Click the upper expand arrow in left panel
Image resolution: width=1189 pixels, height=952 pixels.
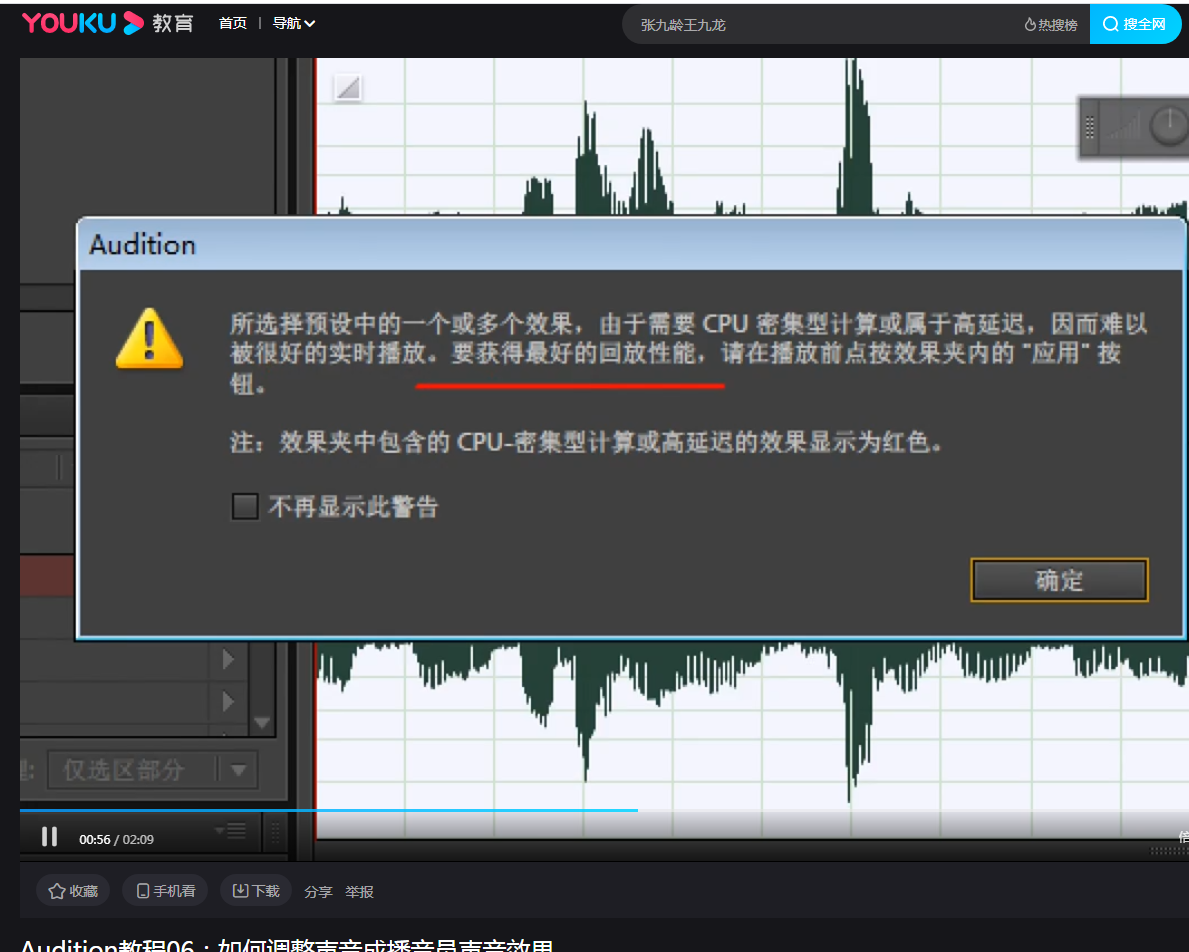tap(227, 659)
